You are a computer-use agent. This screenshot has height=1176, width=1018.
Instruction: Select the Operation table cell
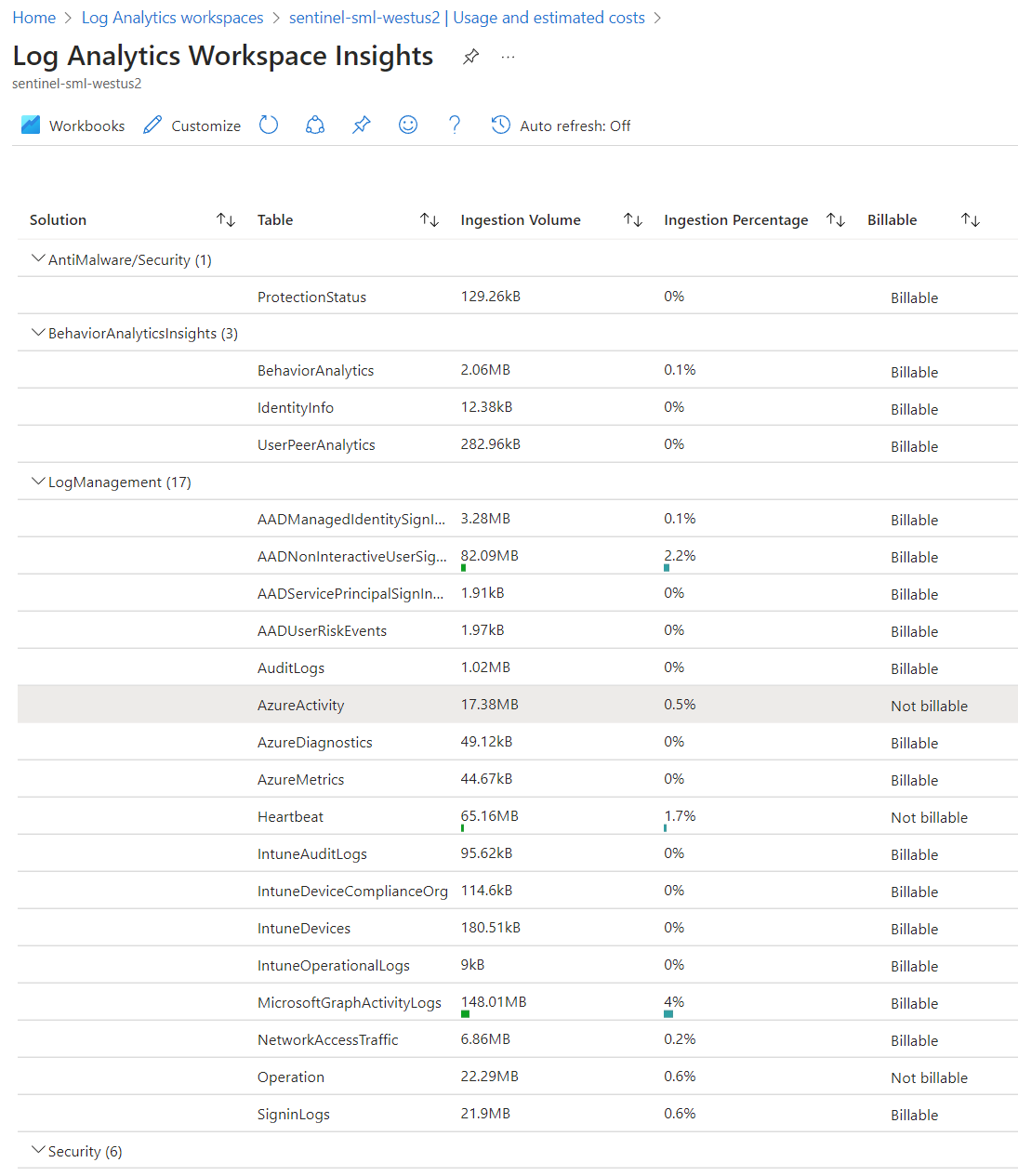click(x=291, y=1077)
